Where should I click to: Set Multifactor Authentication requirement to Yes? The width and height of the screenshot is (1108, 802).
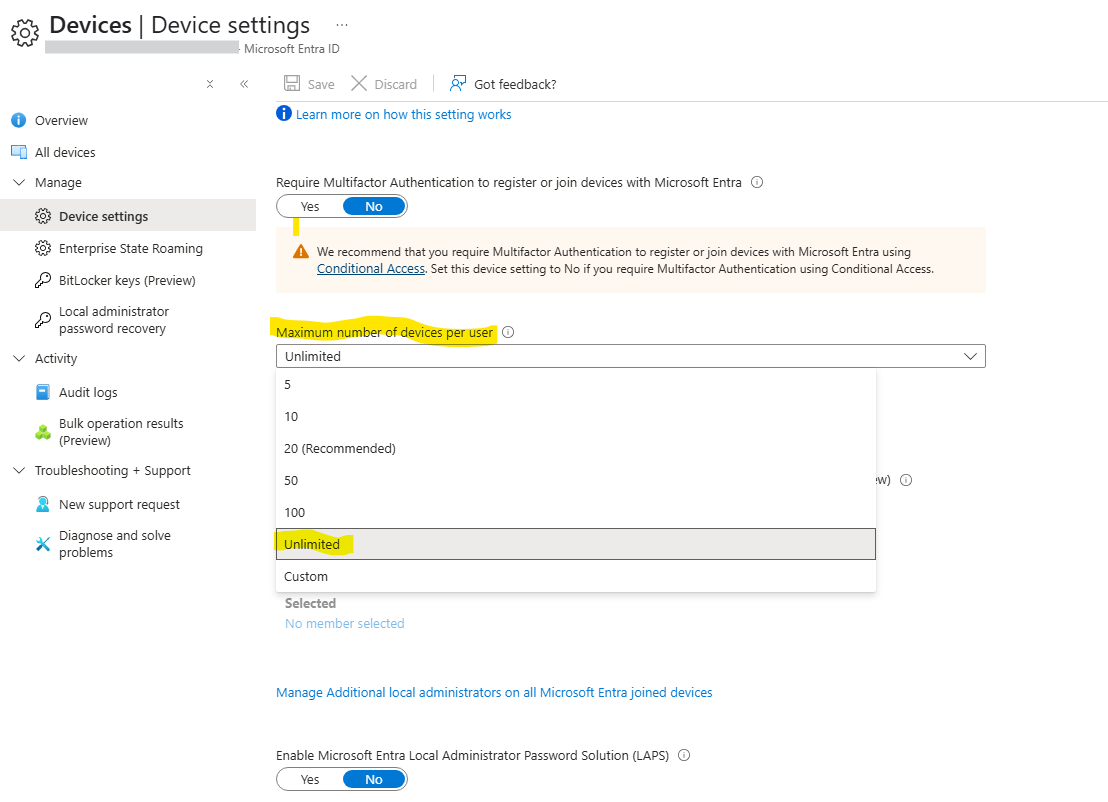point(310,206)
